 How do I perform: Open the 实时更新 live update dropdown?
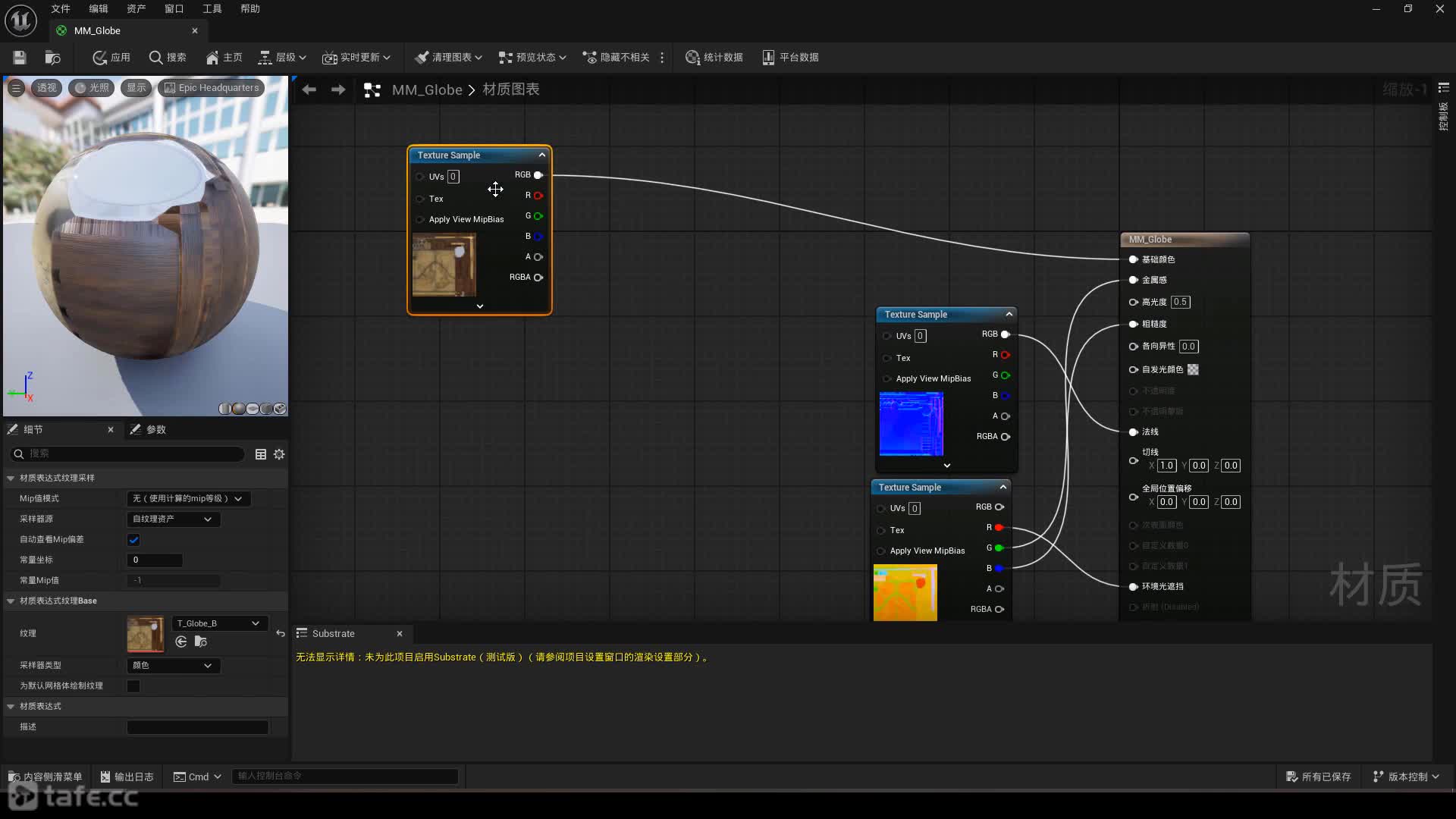[356, 58]
